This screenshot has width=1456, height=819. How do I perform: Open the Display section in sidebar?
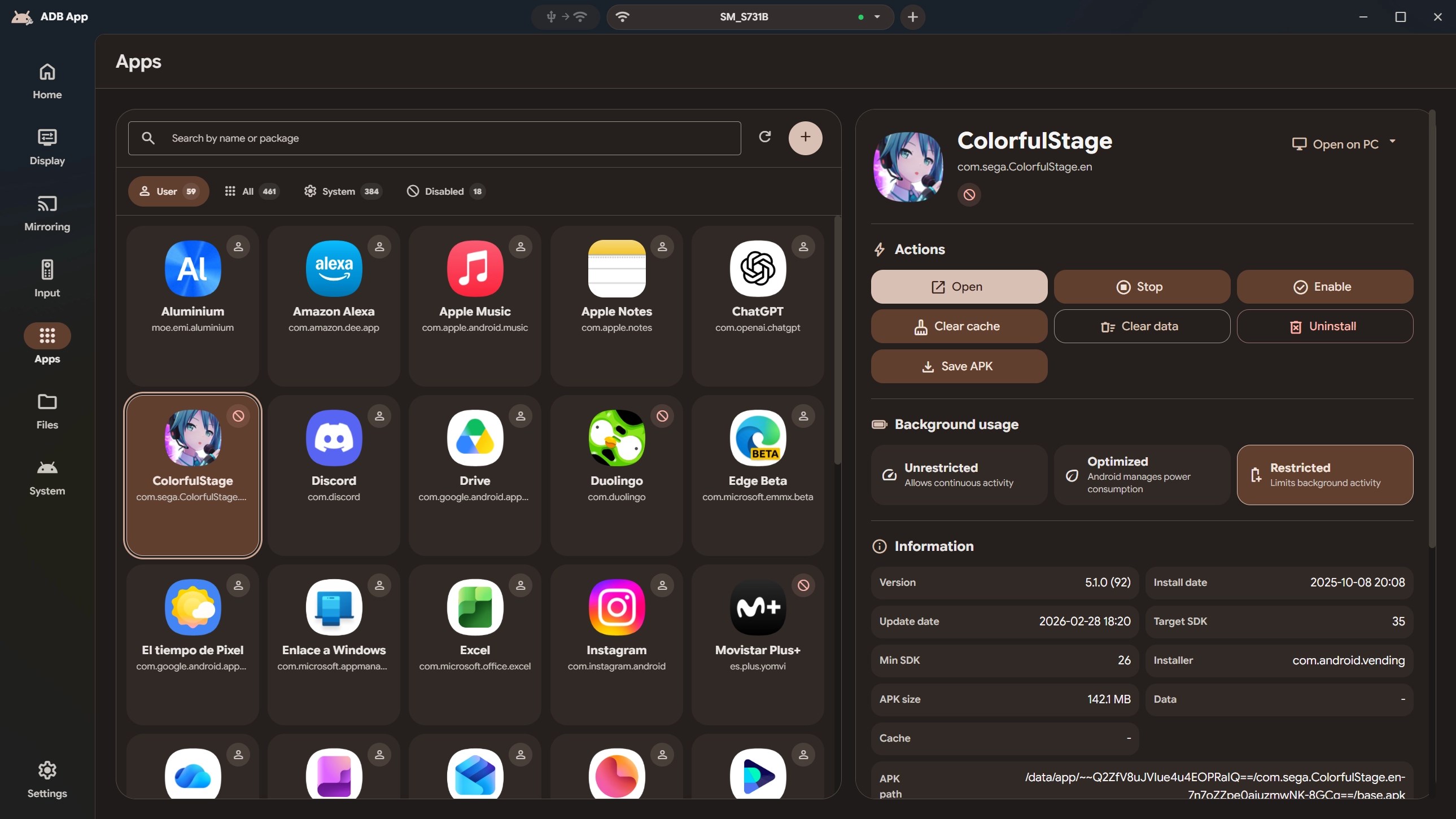click(x=47, y=147)
